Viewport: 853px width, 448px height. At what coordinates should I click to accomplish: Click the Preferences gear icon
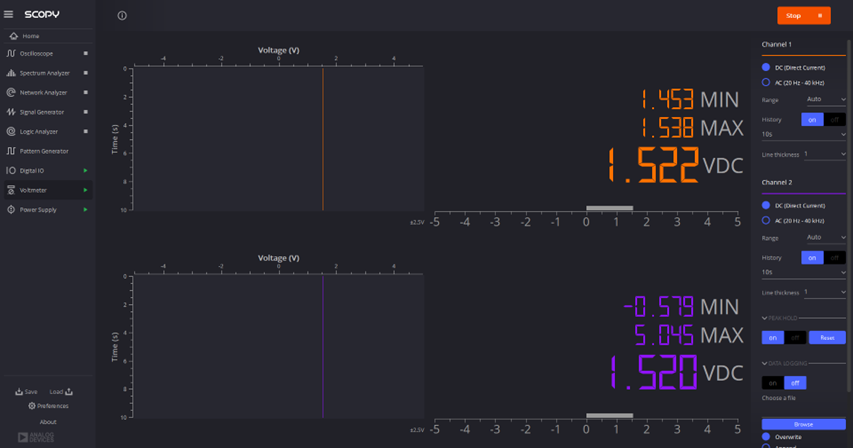(32, 406)
